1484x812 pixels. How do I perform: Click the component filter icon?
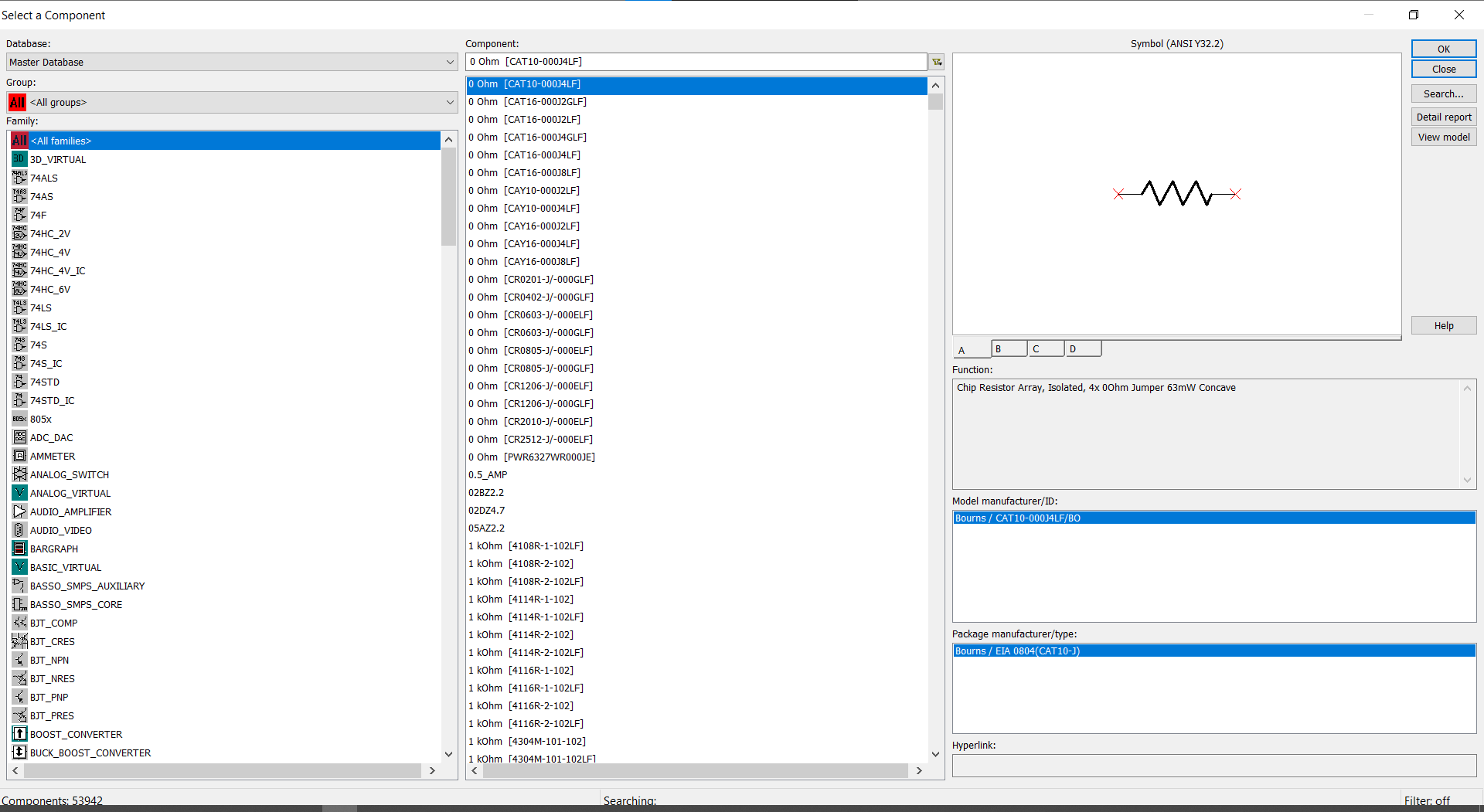tap(936, 62)
